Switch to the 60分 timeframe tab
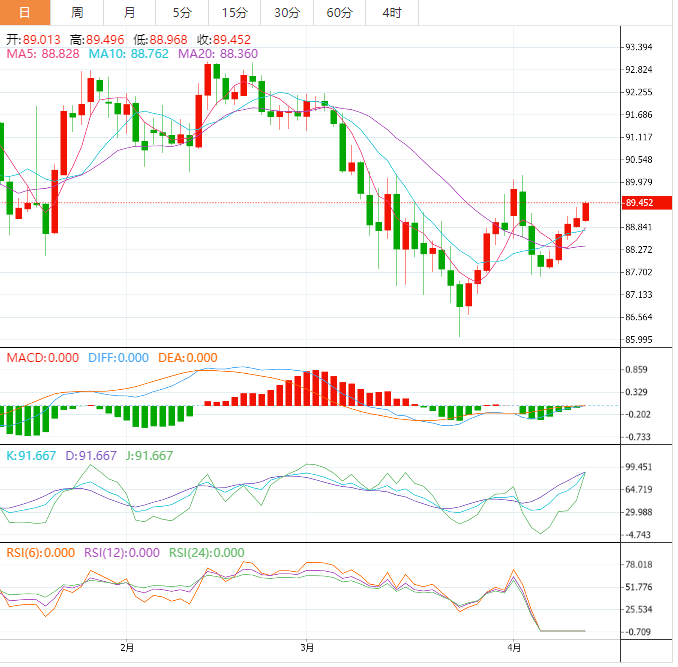This screenshot has width=678, height=667. pos(339,13)
